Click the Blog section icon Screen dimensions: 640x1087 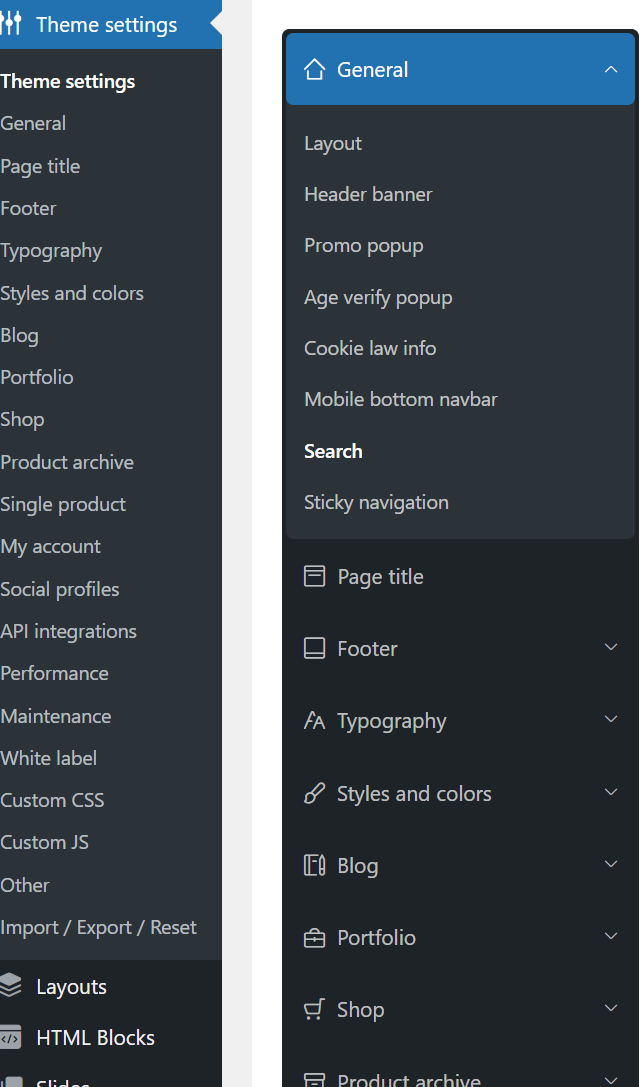coord(314,866)
